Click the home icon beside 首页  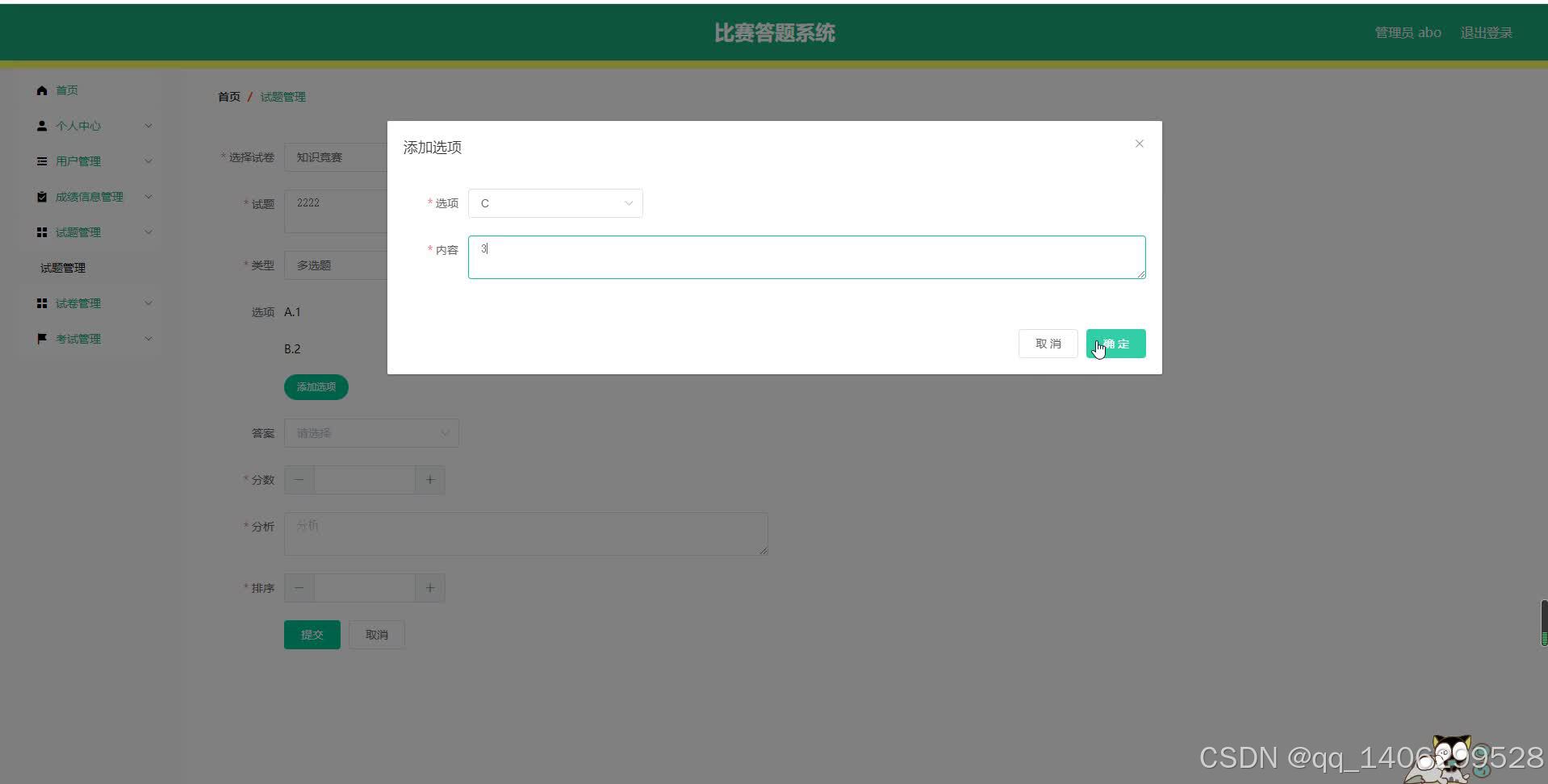(x=42, y=90)
